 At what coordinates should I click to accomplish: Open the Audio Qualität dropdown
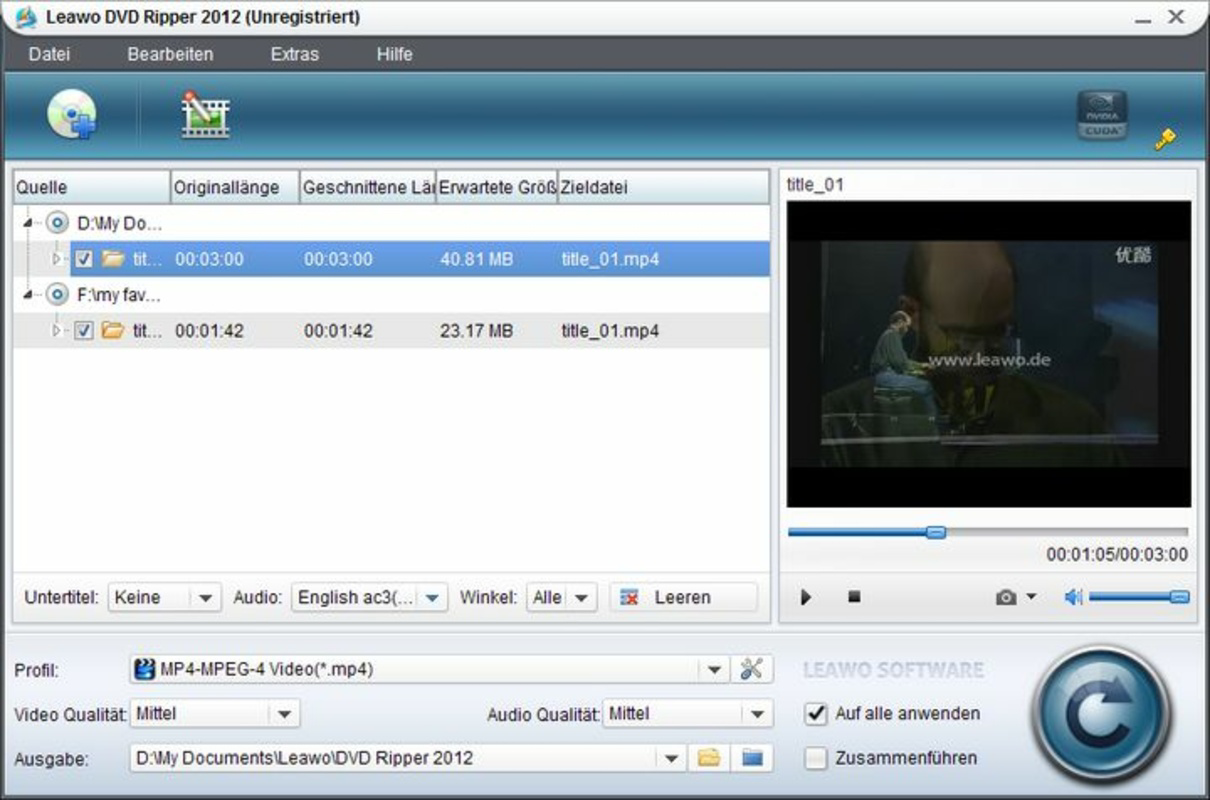click(688, 714)
